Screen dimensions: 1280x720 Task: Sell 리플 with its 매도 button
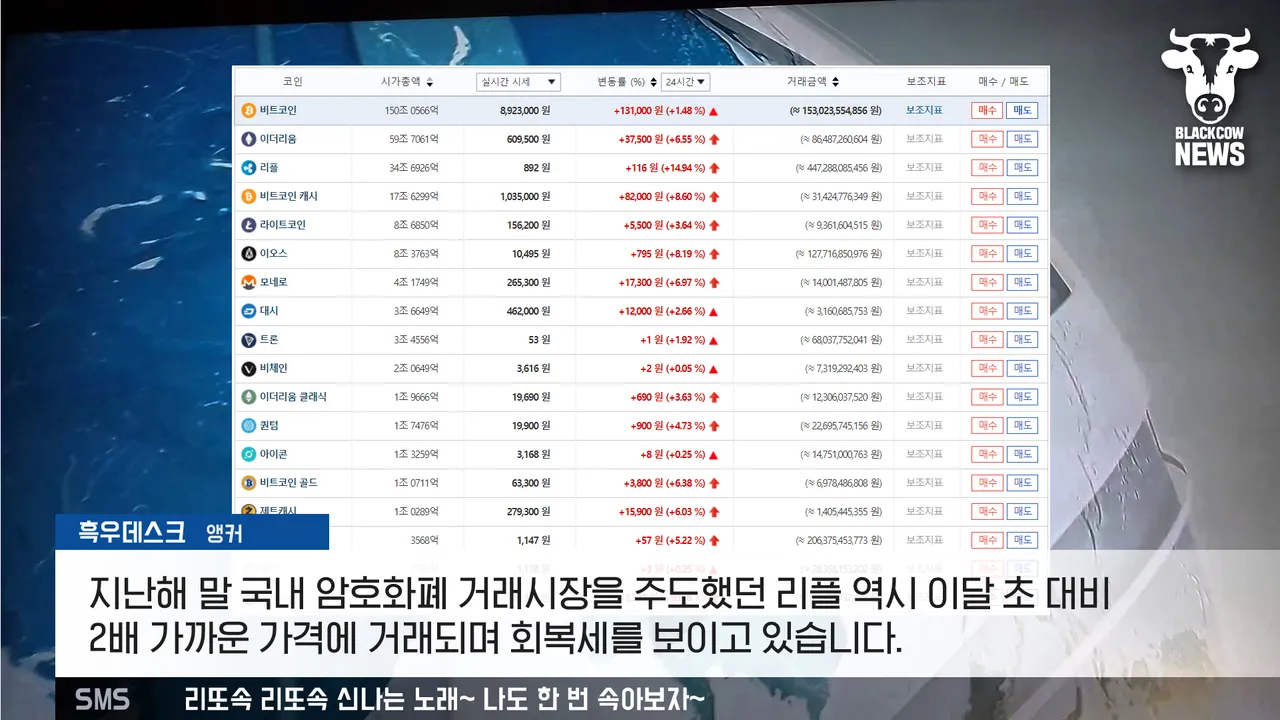(x=1022, y=168)
